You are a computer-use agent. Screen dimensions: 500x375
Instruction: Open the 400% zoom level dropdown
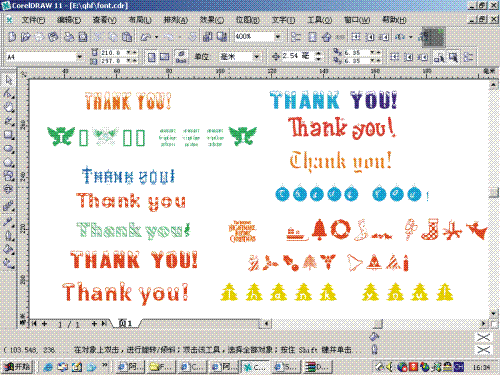[277, 36]
